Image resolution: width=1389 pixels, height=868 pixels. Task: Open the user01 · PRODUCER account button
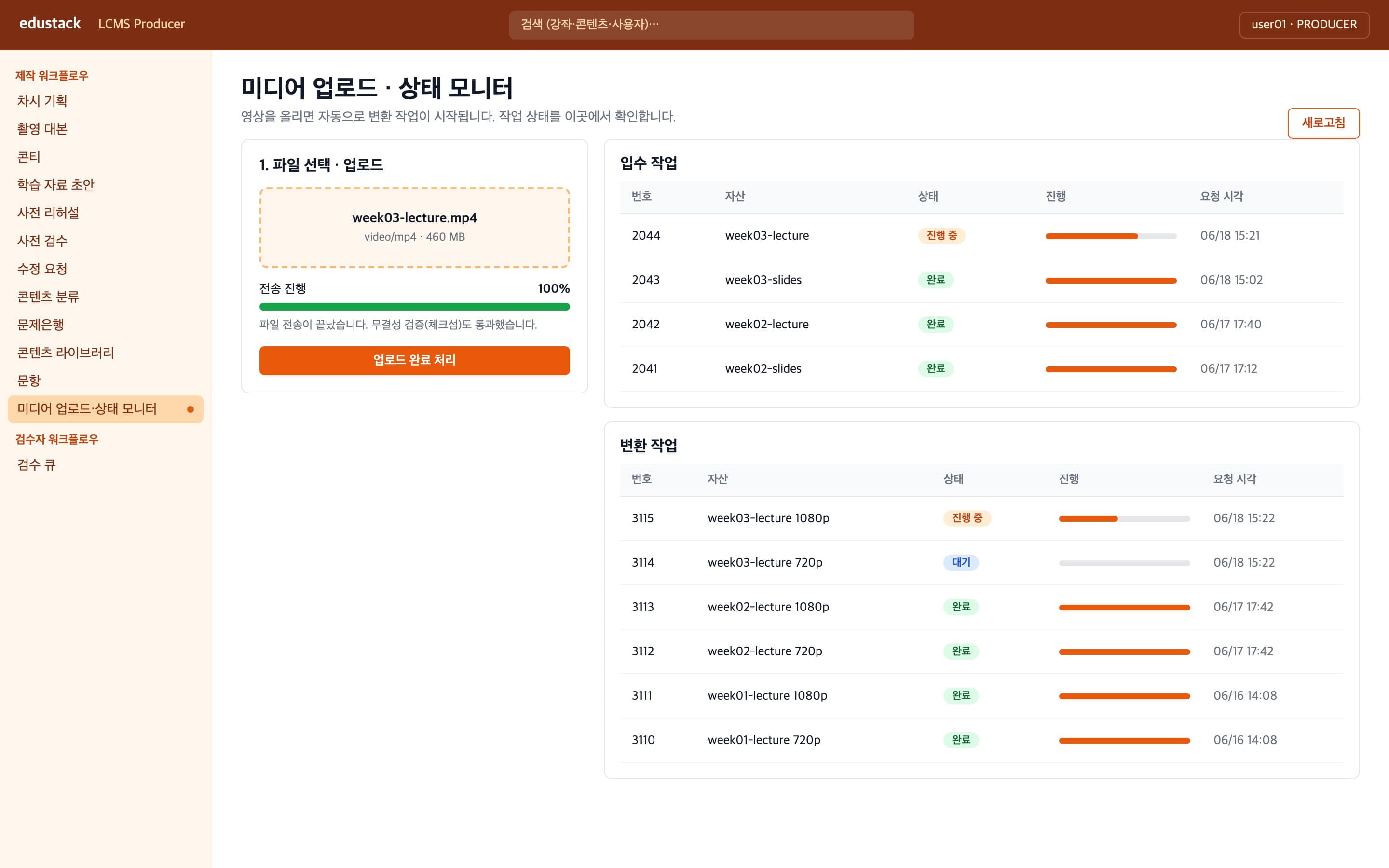coord(1304,25)
